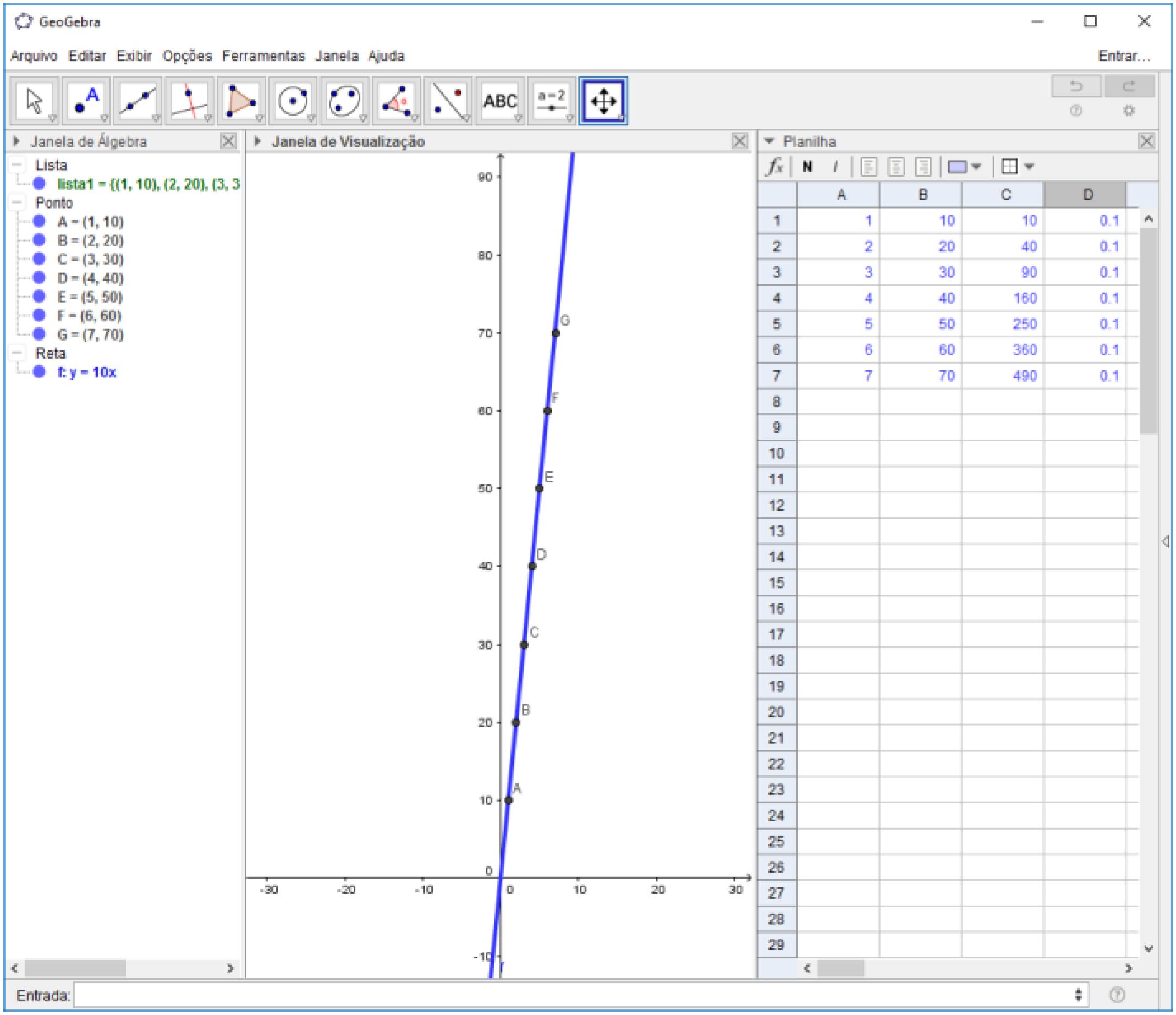Select the Polygon tool
Screen dimensions: 1176x1015
click(241, 101)
